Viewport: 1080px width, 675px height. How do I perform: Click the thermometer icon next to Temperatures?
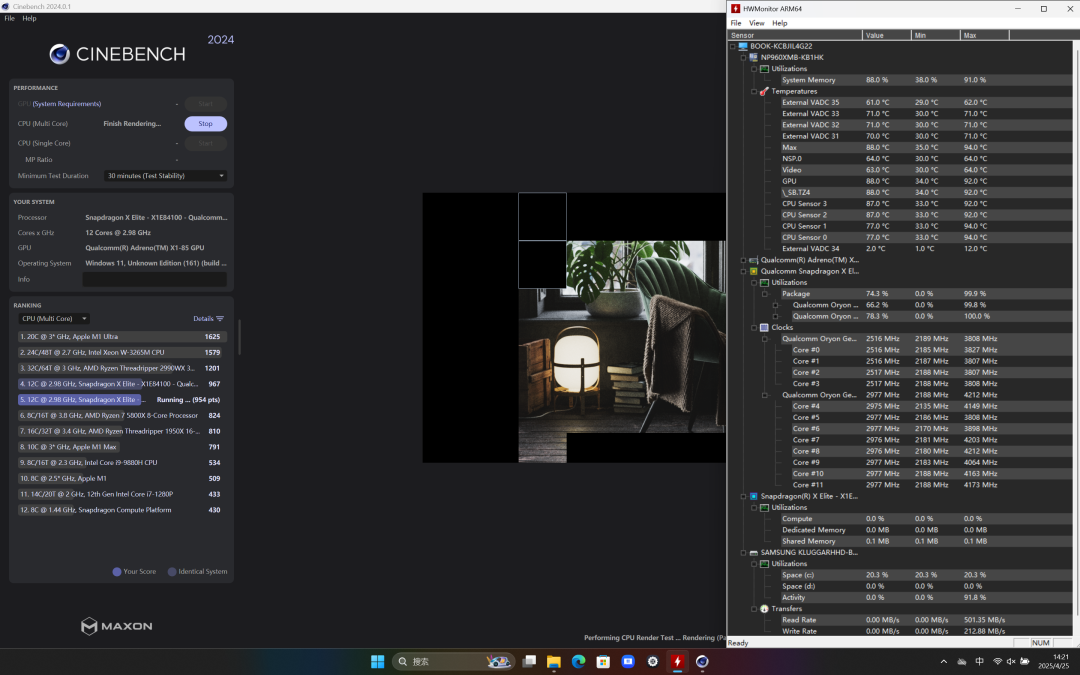tap(764, 91)
